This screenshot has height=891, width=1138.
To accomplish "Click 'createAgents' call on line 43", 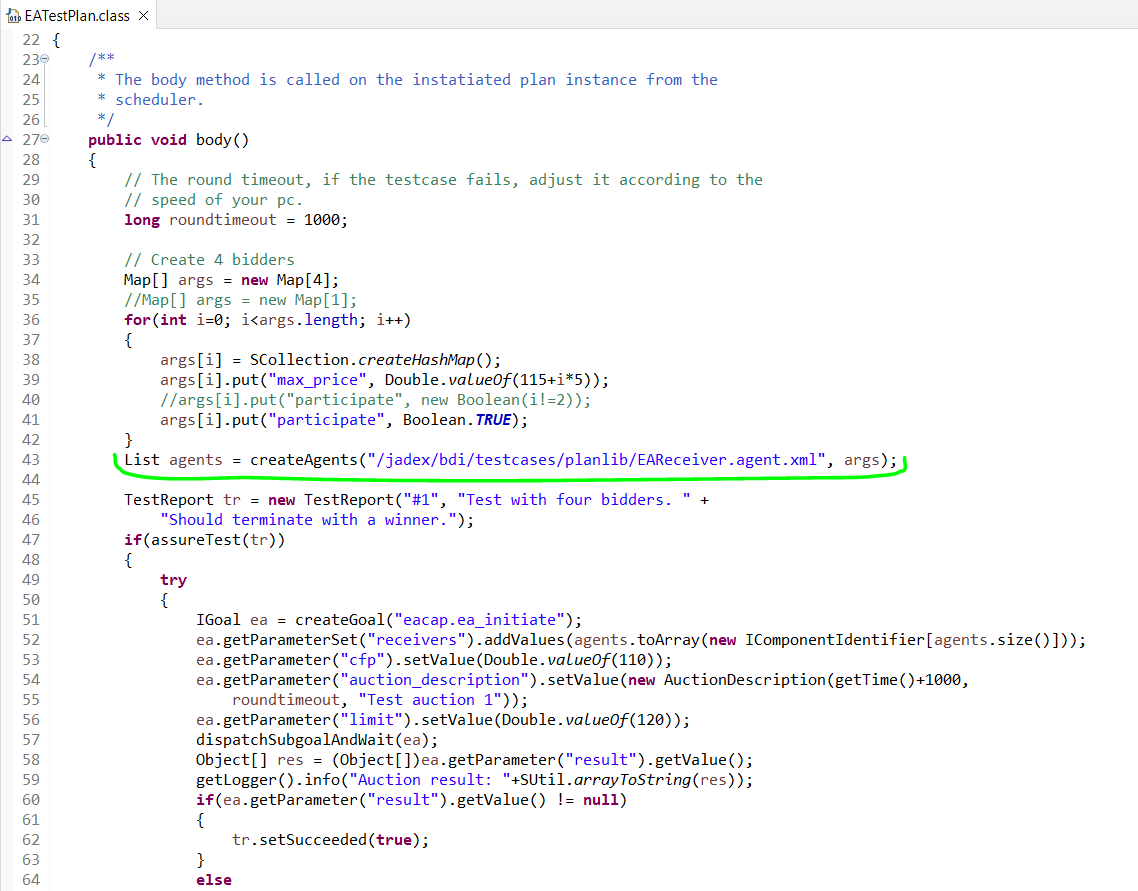I will pyautogui.click(x=303, y=459).
